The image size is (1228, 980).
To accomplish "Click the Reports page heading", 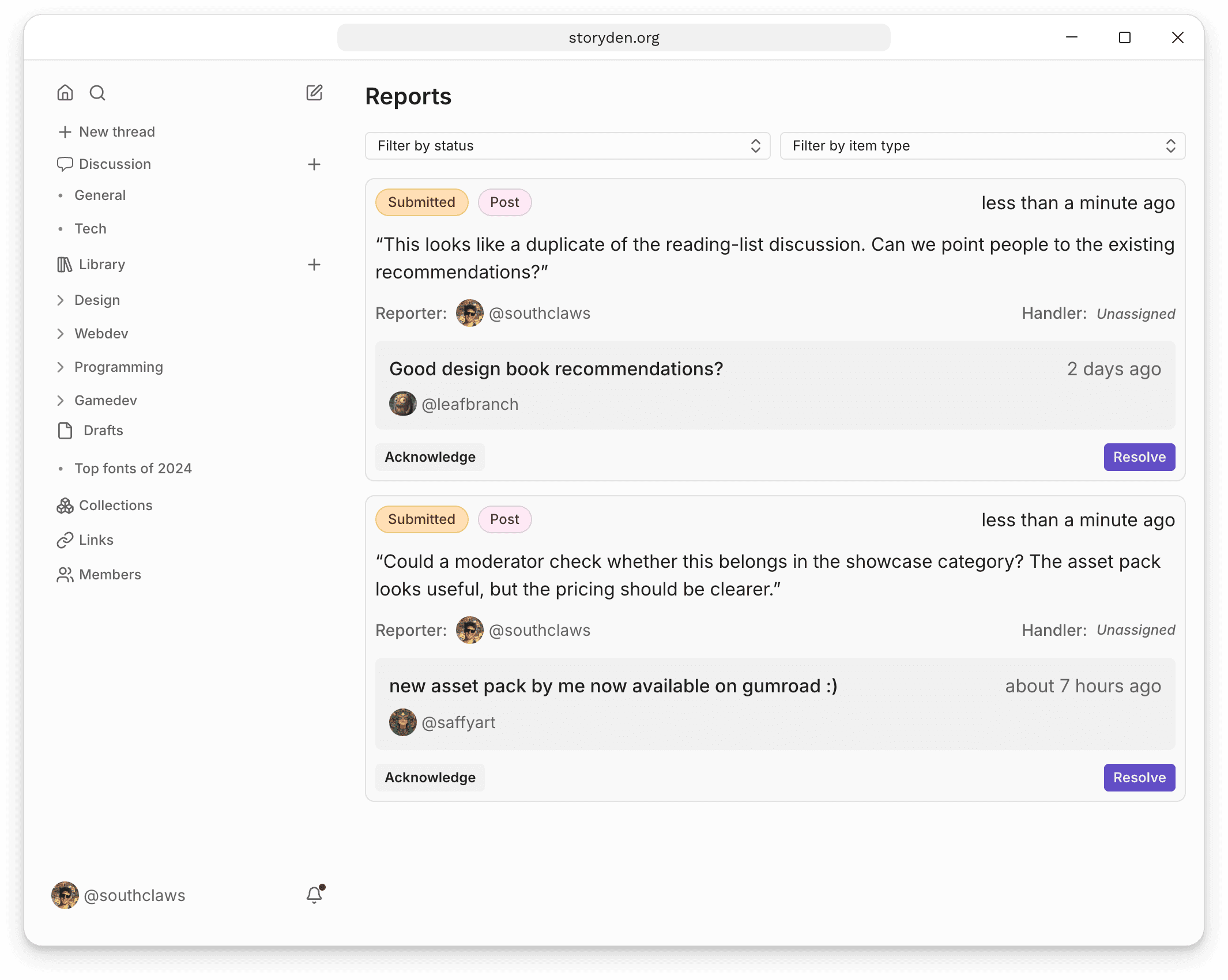I will pyautogui.click(x=408, y=96).
